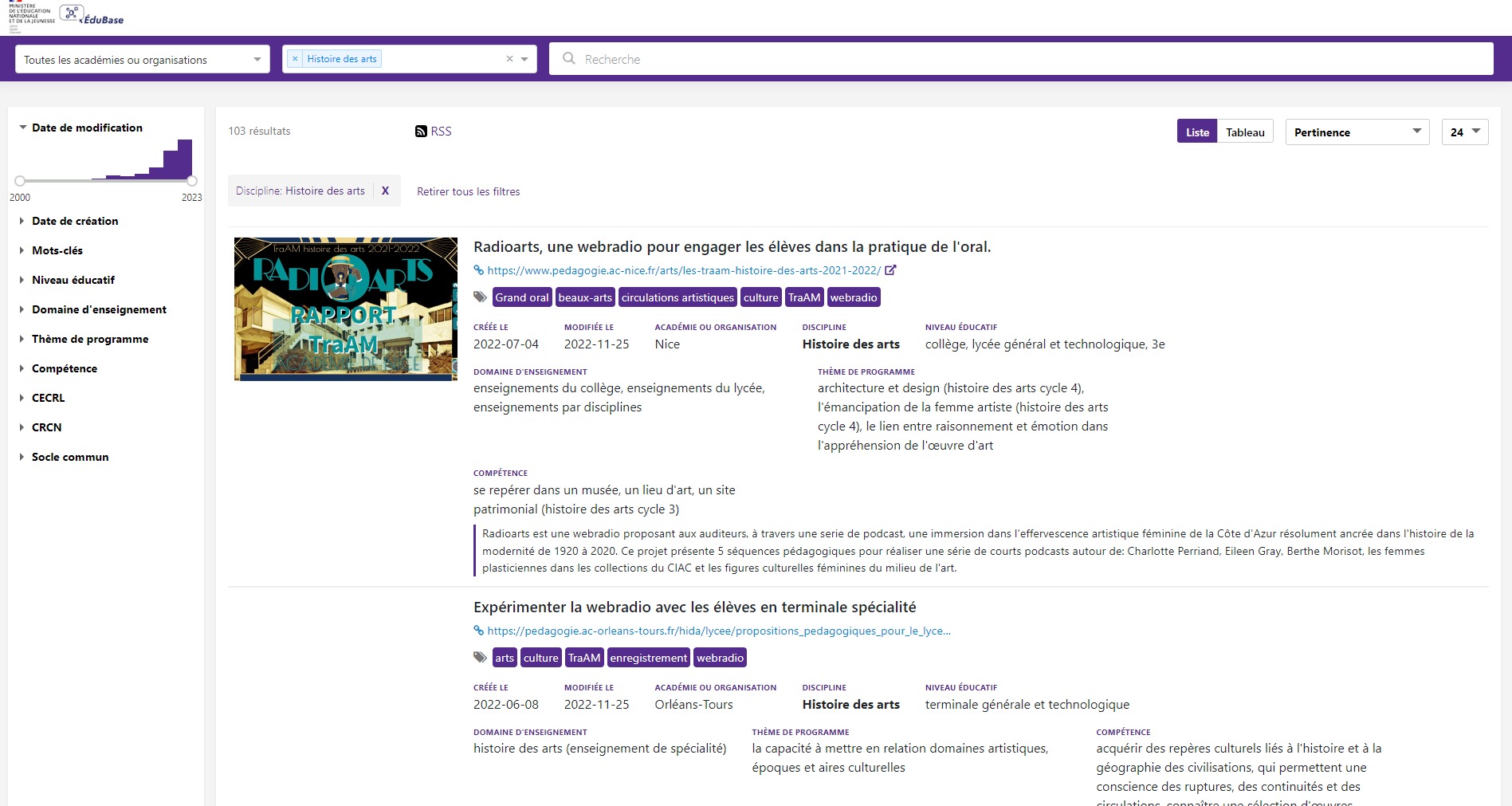Click creation date 2022-07-04

(506, 344)
